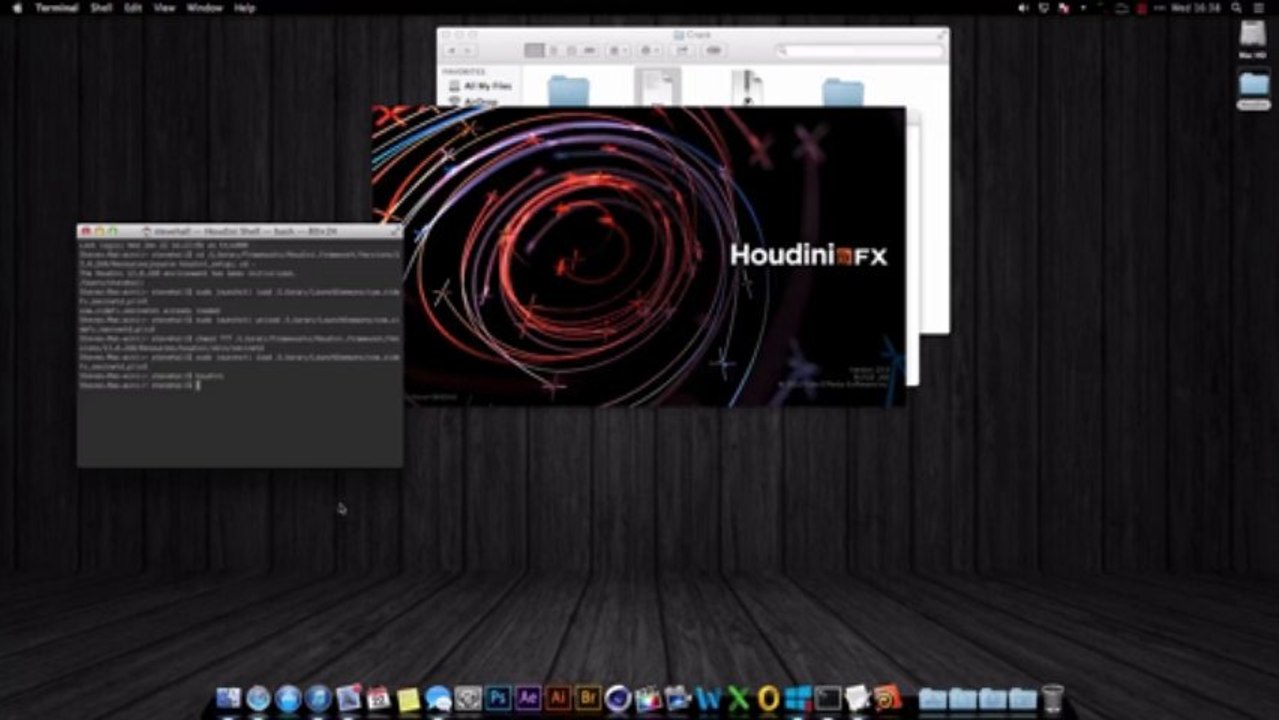Open the Finder action gear dropdown
This screenshot has width=1279, height=720.
650,50
